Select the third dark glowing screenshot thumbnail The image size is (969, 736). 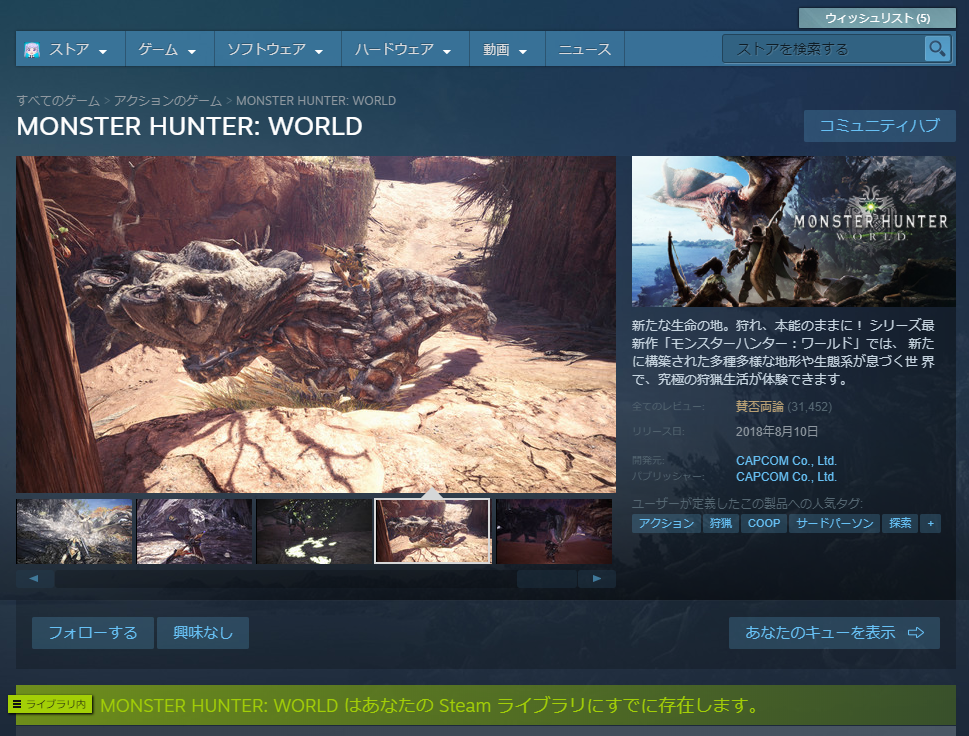click(x=314, y=531)
